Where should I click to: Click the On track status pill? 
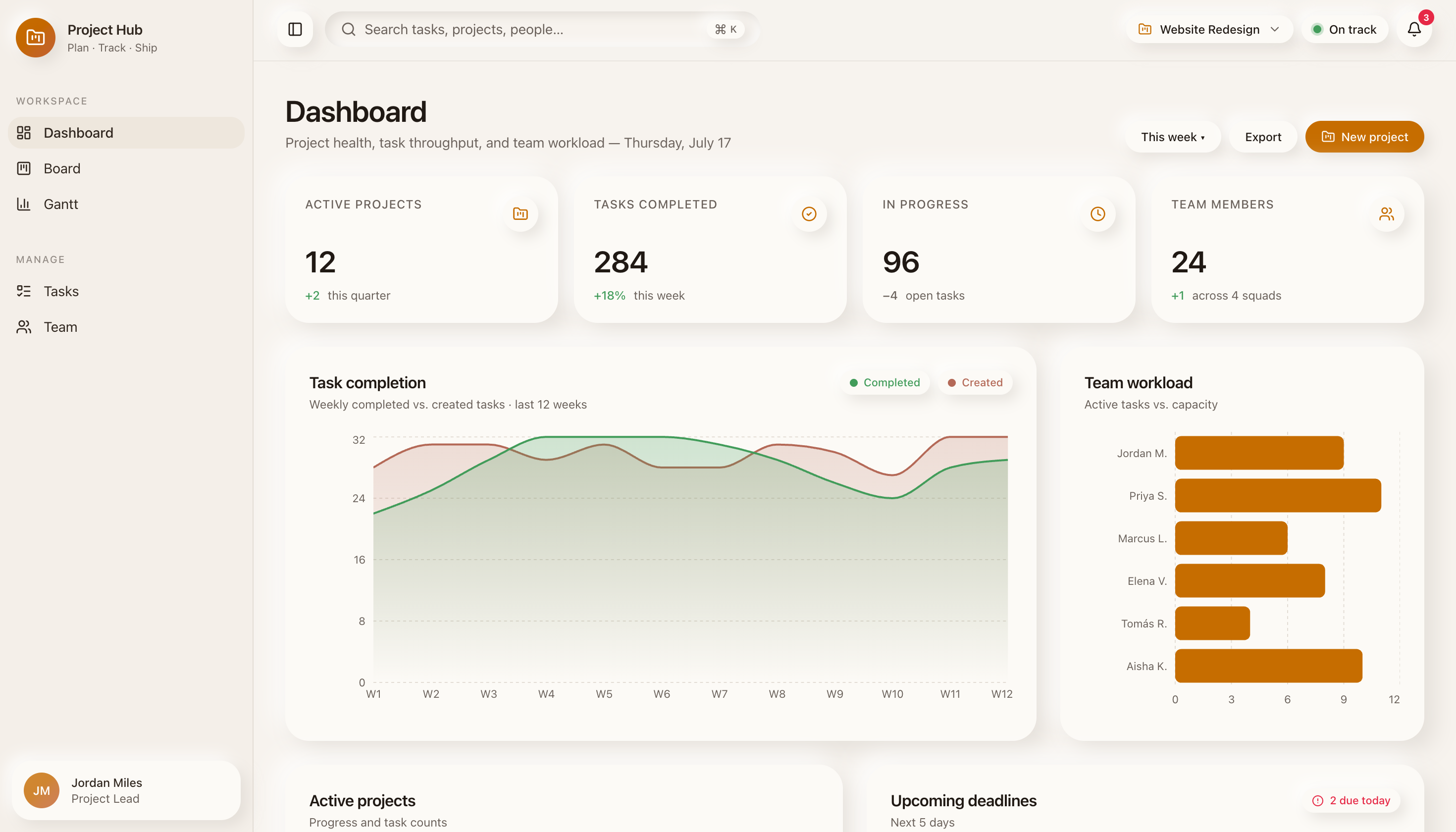click(x=1344, y=29)
